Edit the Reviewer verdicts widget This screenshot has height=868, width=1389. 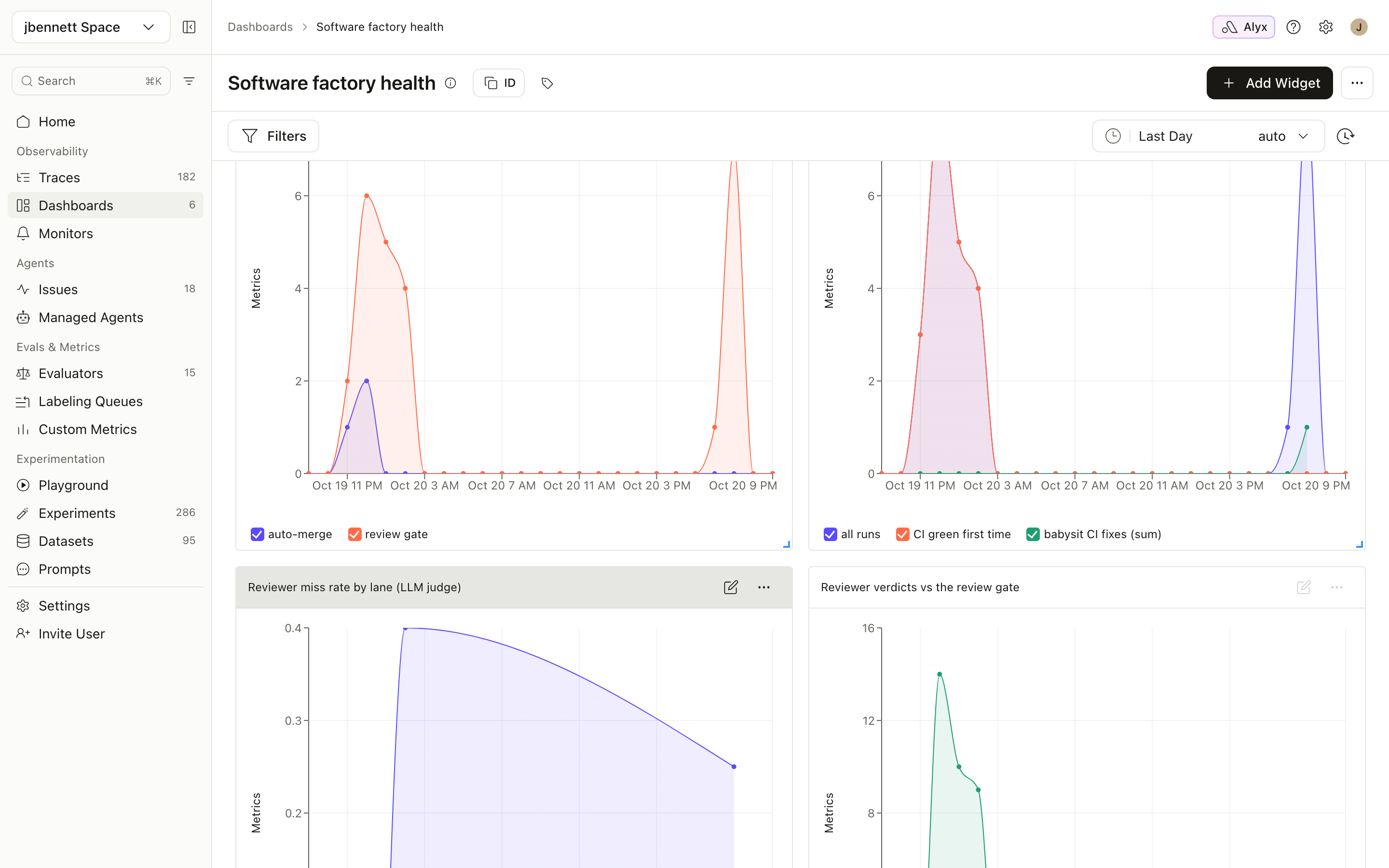coord(1304,587)
